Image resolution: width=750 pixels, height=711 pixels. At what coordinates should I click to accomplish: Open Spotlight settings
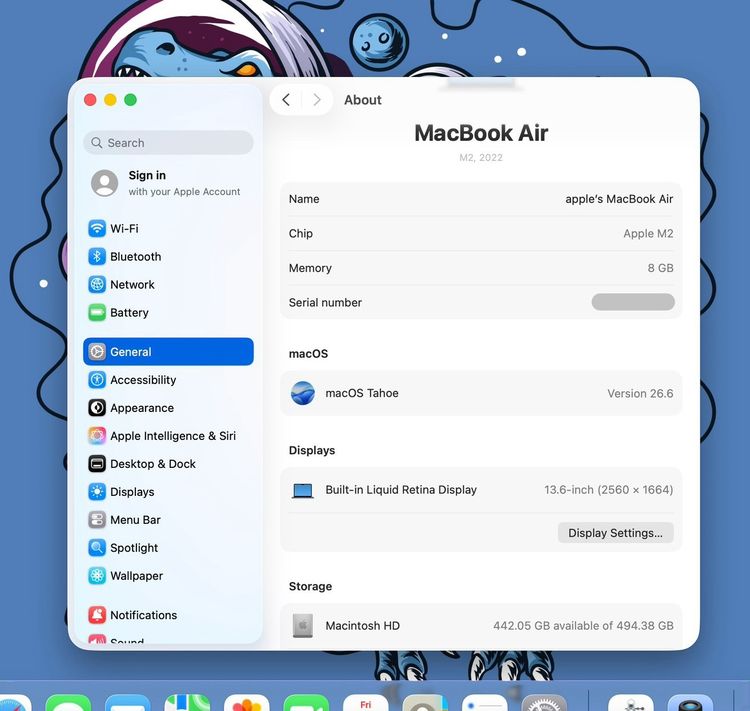(x=168, y=548)
